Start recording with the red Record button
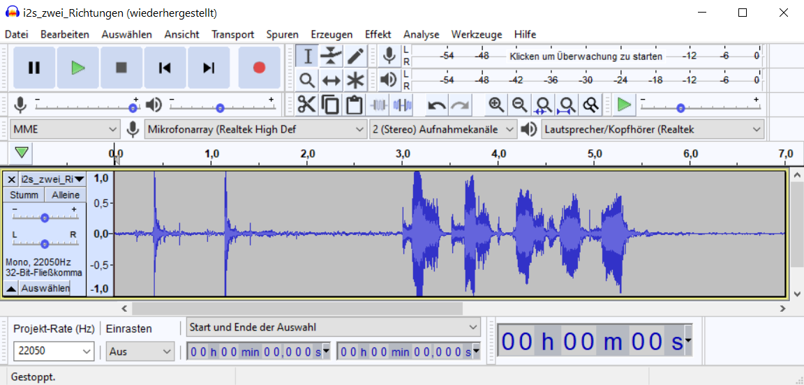Screen dimensions: 804x385 click(259, 68)
